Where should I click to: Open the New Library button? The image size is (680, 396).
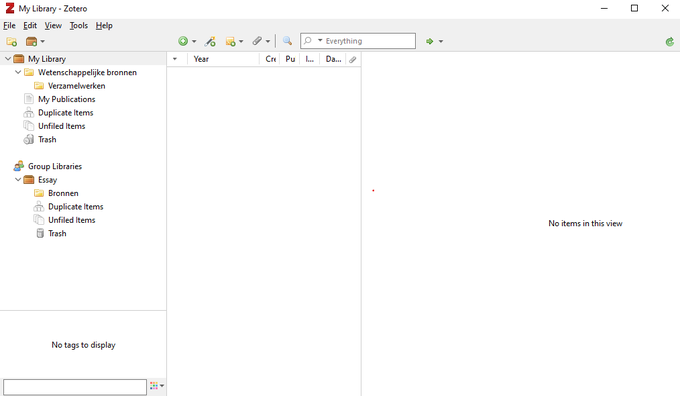35,42
